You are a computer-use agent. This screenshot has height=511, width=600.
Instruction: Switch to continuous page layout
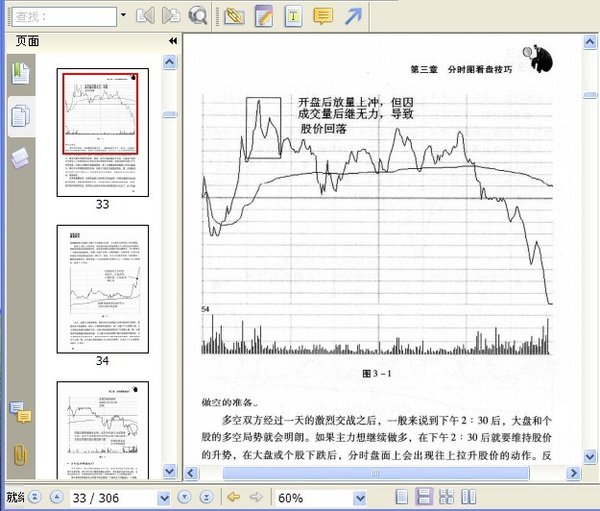tap(424, 497)
